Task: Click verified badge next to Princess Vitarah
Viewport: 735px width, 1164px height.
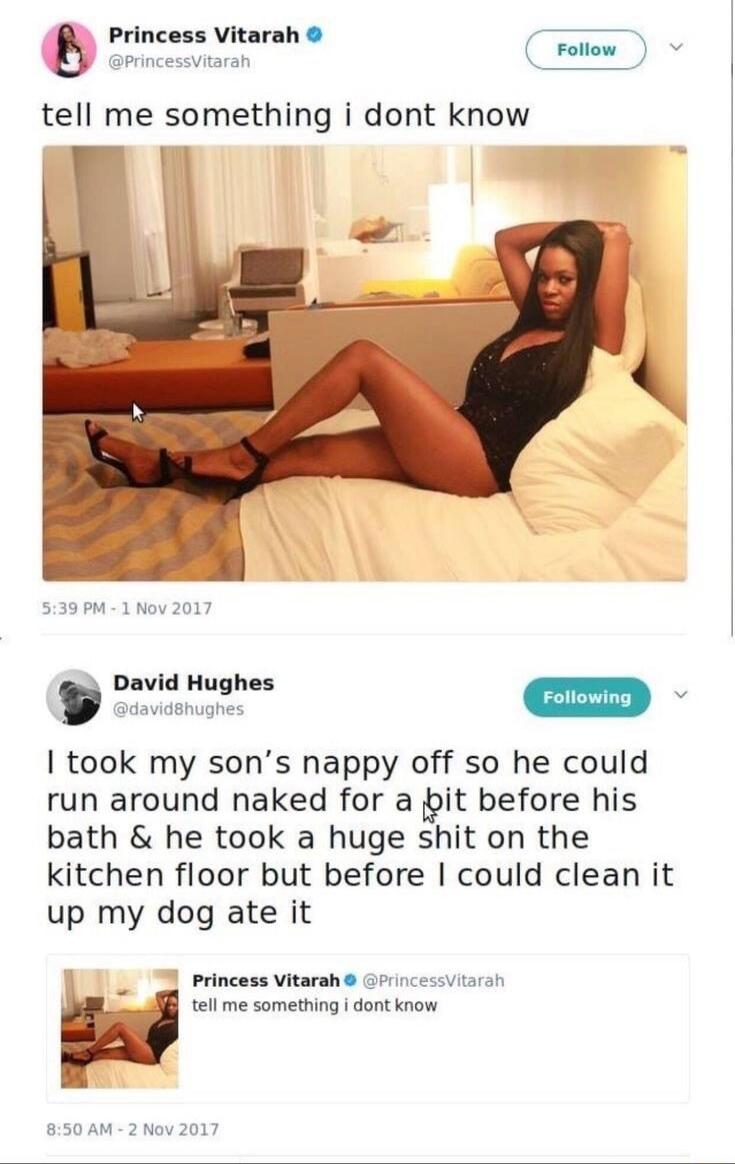Action: 315,34
